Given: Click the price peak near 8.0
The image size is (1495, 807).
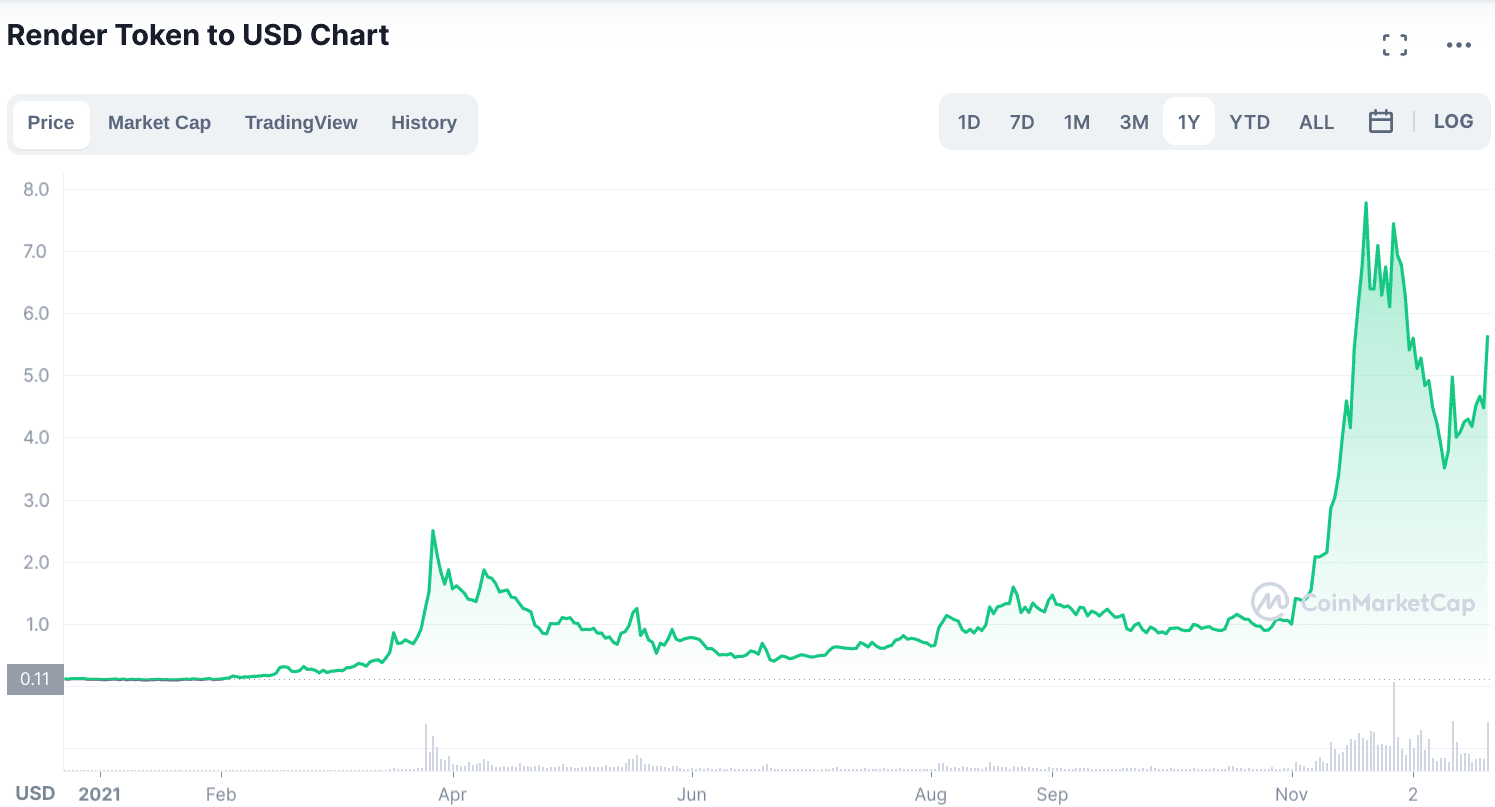Looking at the screenshot, I should 1365,204.
